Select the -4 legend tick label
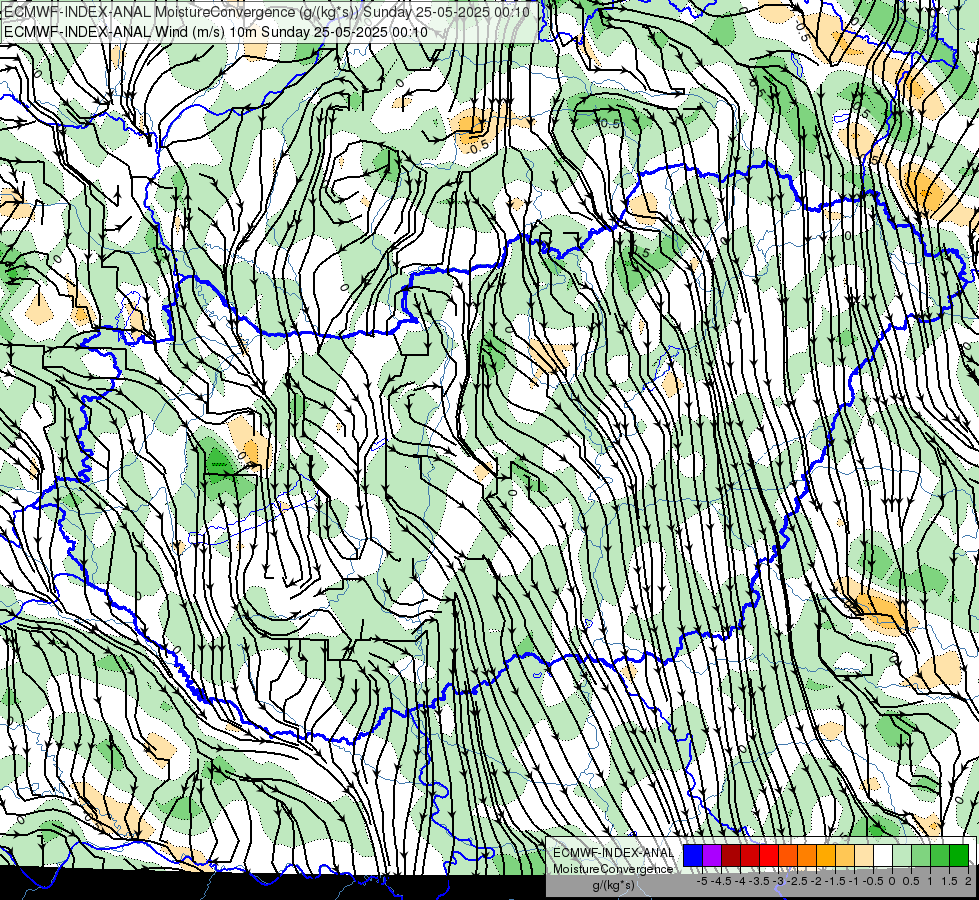Screen dimensions: 979x900 740,881
